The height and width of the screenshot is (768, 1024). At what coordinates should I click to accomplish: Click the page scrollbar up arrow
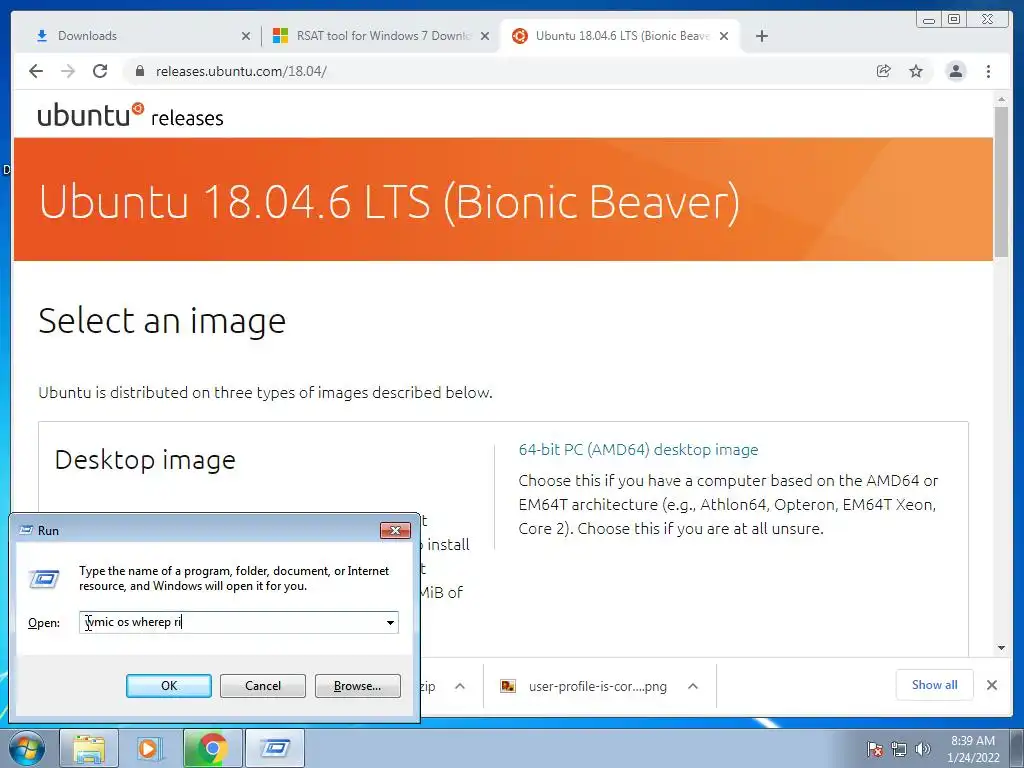1001,99
